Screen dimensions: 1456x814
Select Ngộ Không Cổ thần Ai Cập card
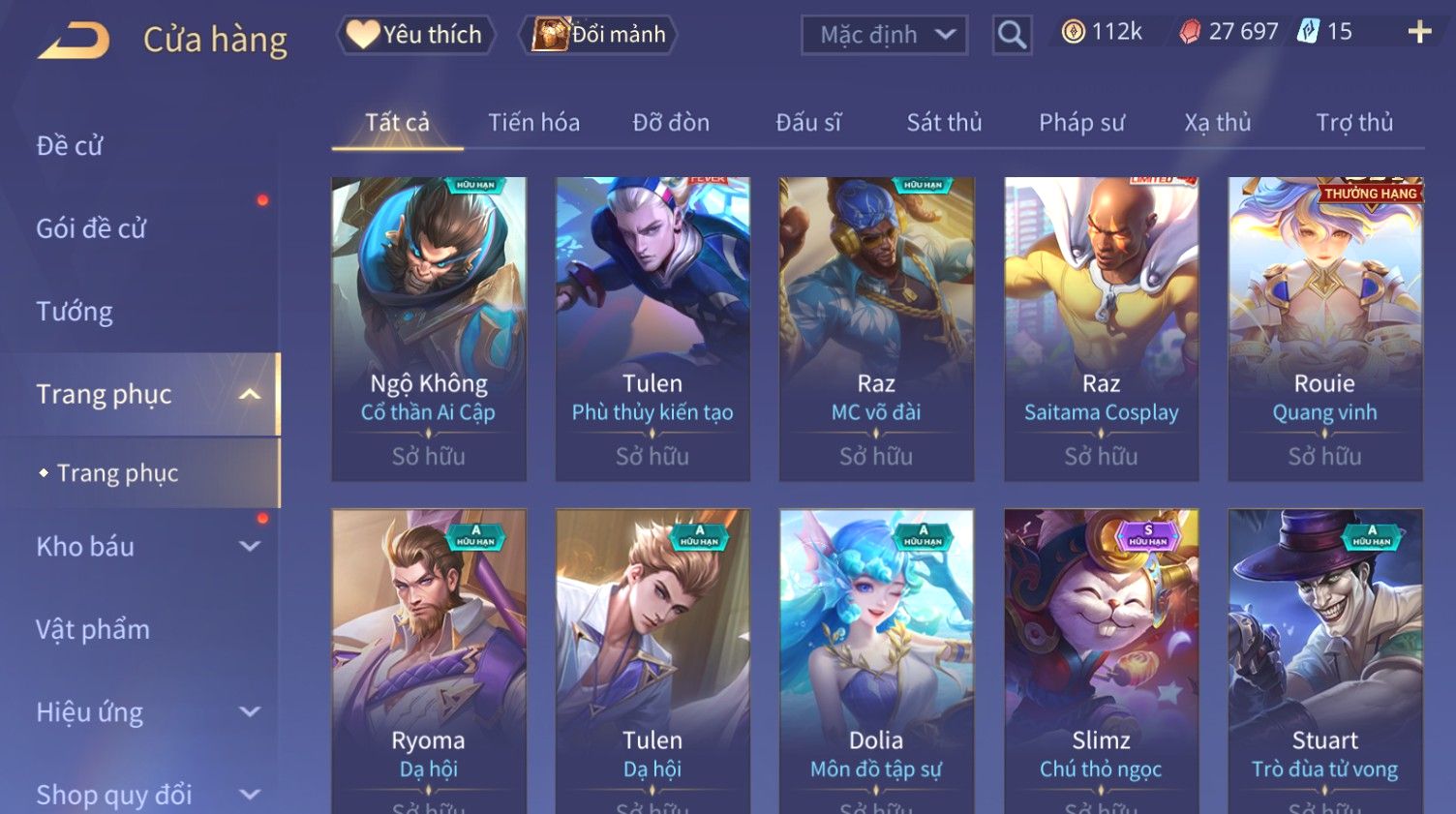point(429,329)
